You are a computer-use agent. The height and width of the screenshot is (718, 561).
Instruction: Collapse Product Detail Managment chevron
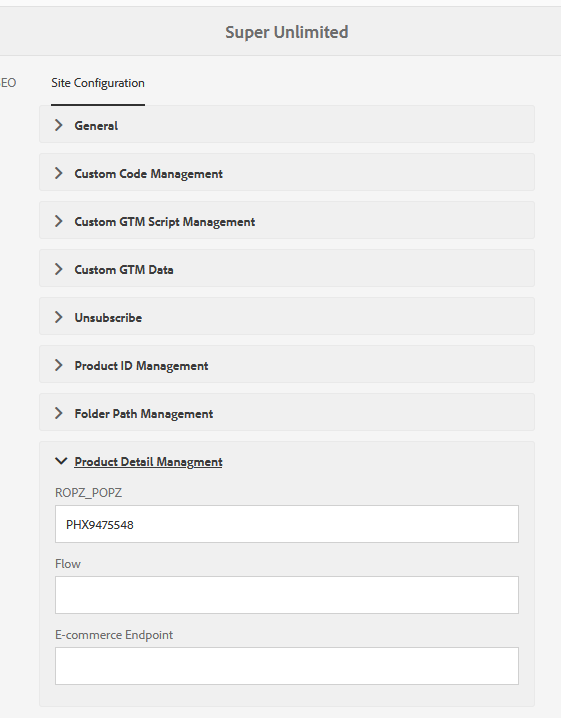61,461
